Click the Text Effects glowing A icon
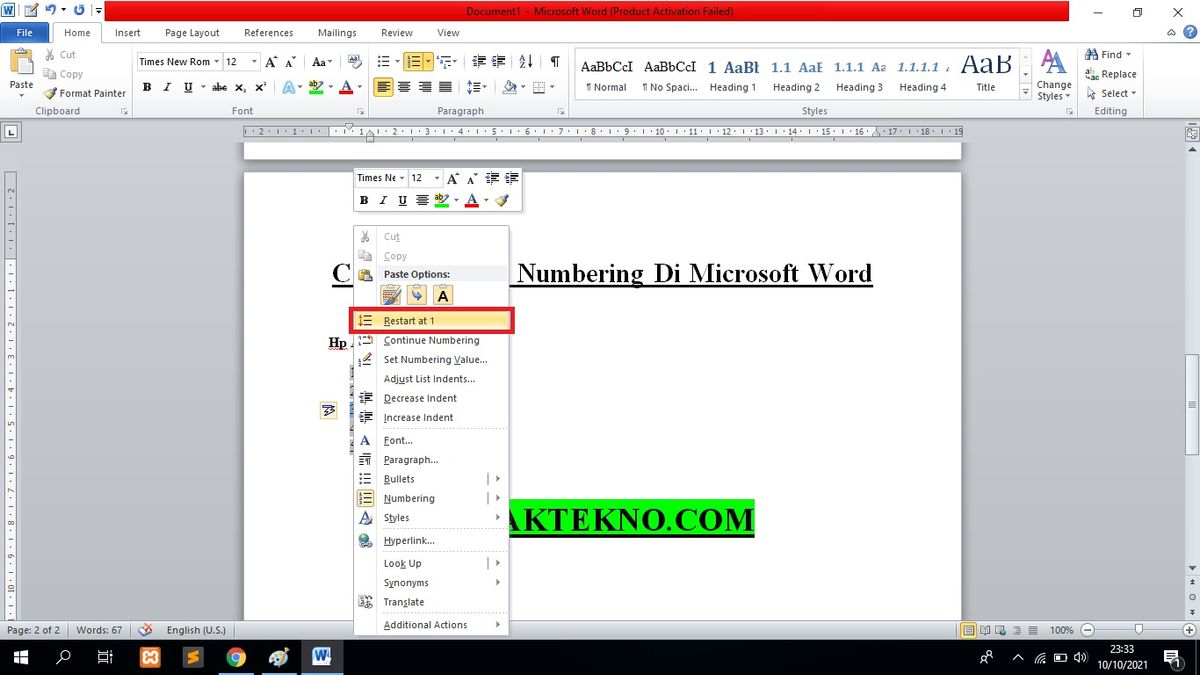This screenshot has height=675, width=1200. pos(288,88)
